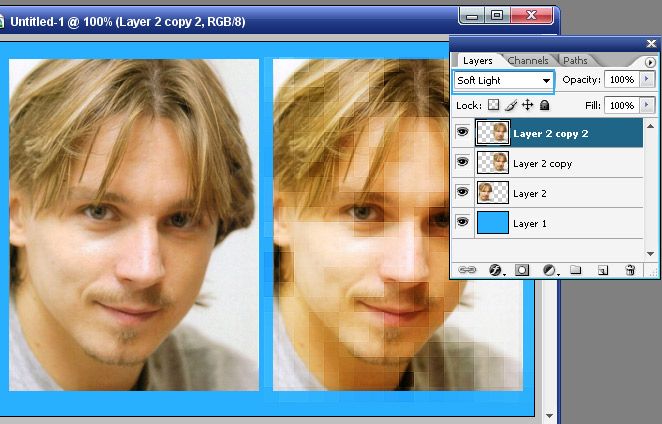This screenshot has width=662, height=424.
Task: Hide Layer 2 visibility eye
Action: pos(463,192)
